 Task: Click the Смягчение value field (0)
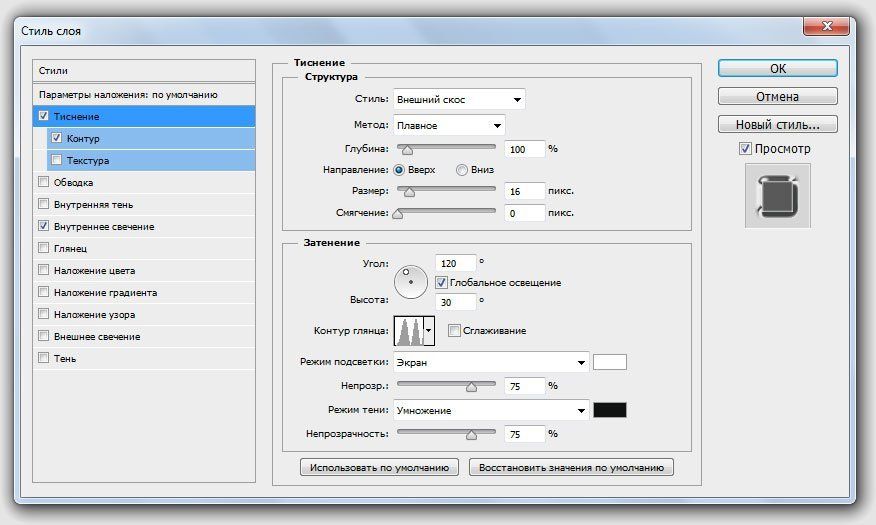[x=525, y=213]
